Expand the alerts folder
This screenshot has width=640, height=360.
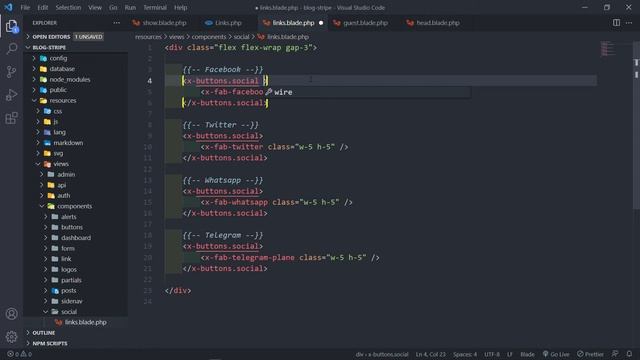point(75,217)
